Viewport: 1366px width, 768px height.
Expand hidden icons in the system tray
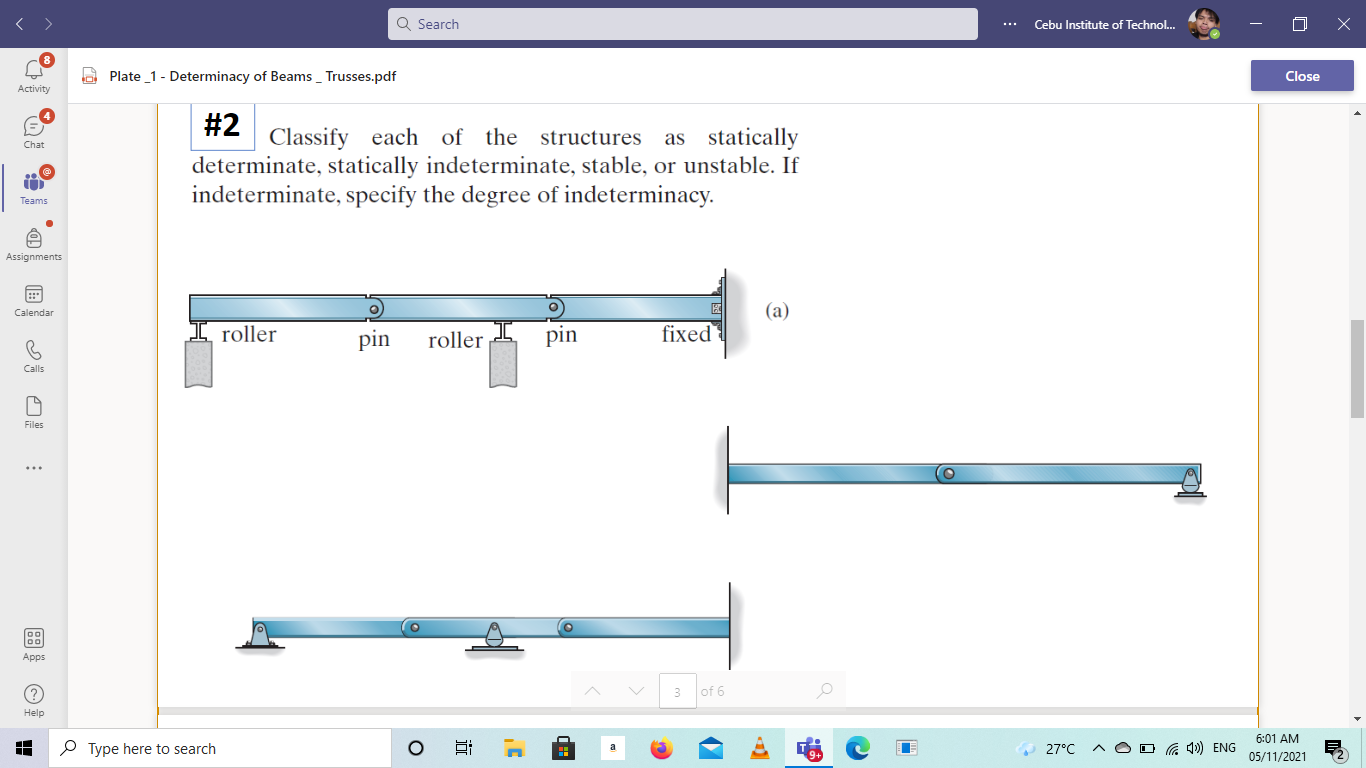pyautogui.click(x=1097, y=747)
